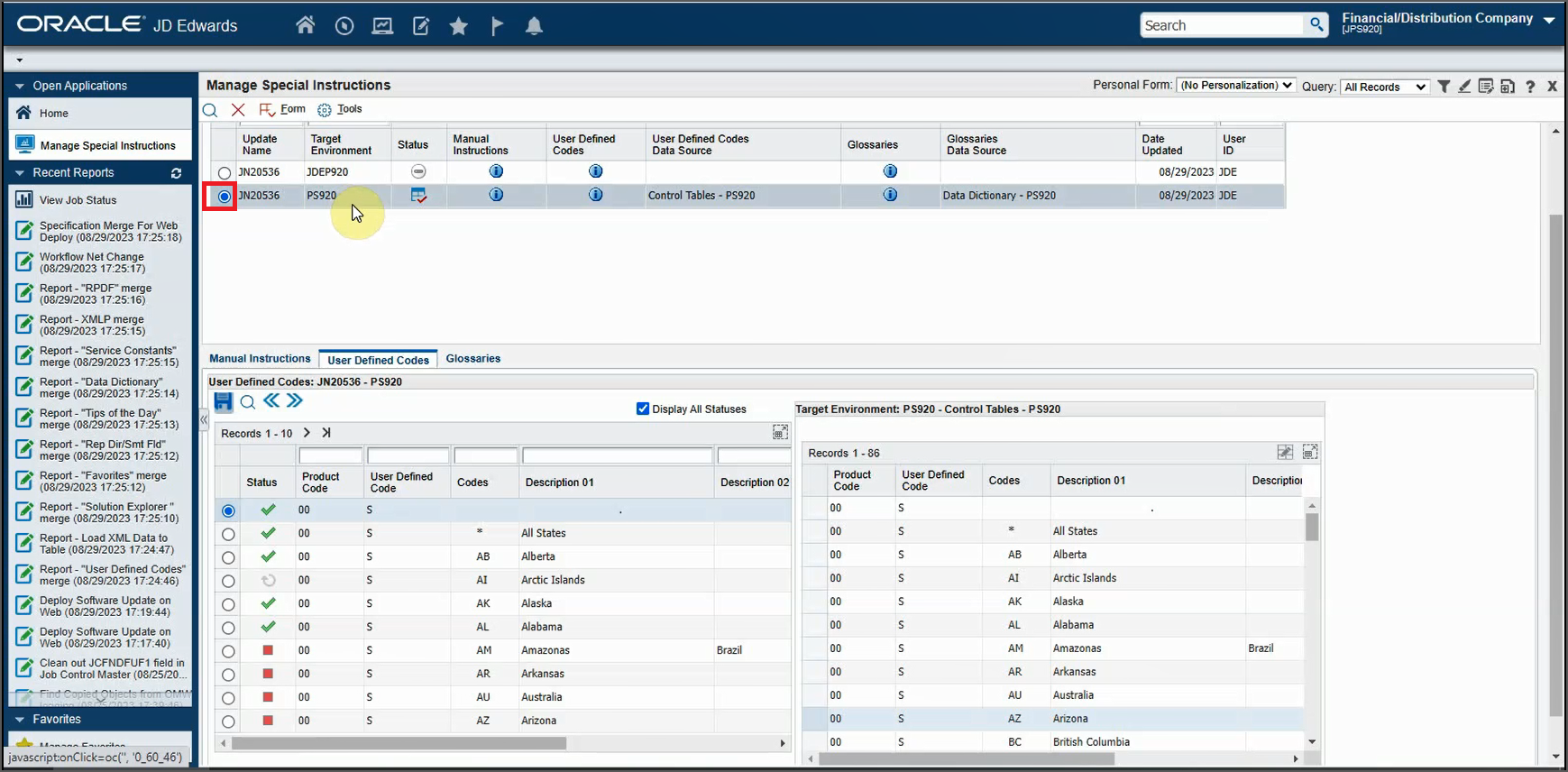The width and height of the screenshot is (1568, 772).
Task: Click the left UDC grid horizontal scrollbar
Action: point(399,743)
